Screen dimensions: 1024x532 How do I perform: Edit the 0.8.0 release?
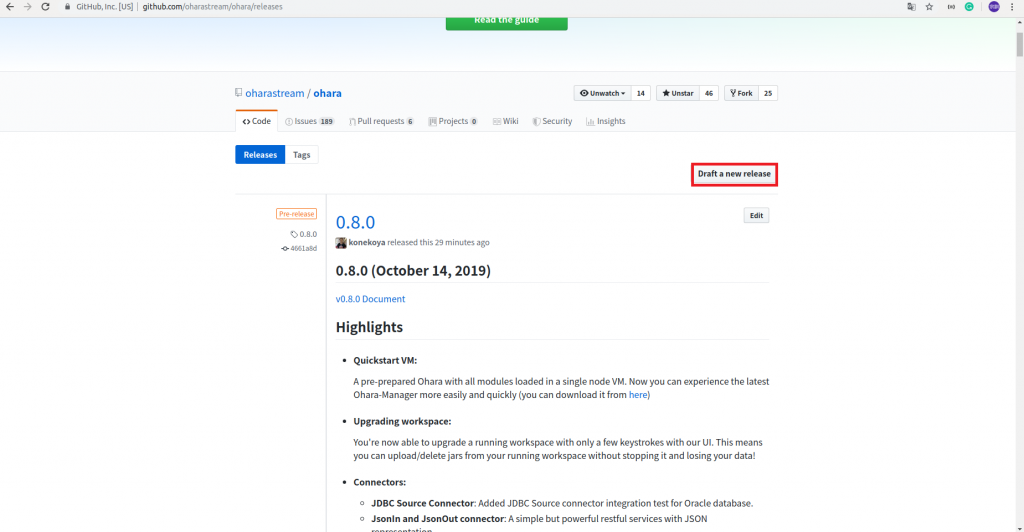[756, 215]
